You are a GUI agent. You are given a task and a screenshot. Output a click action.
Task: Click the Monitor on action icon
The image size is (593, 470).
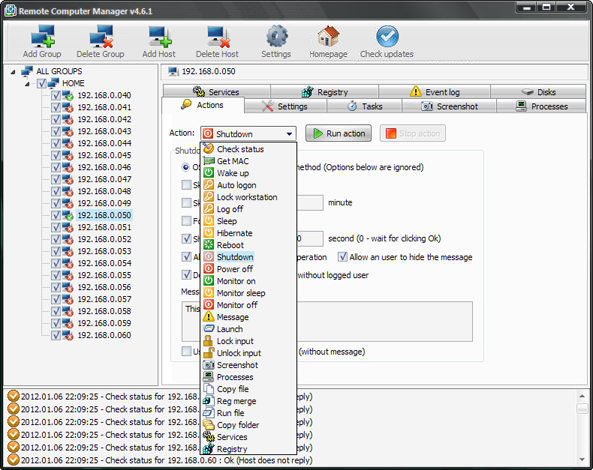point(208,281)
